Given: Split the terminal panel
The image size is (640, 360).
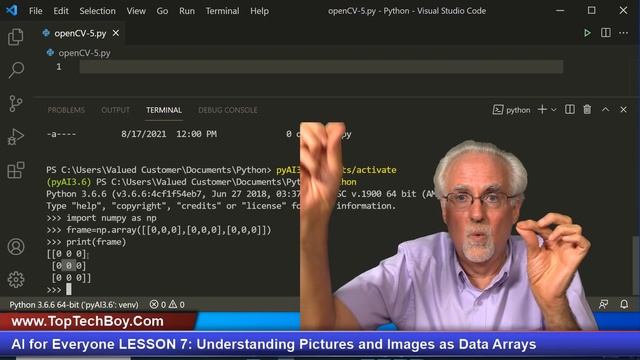Looking at the screenshot, I should [x=570, y=109].
